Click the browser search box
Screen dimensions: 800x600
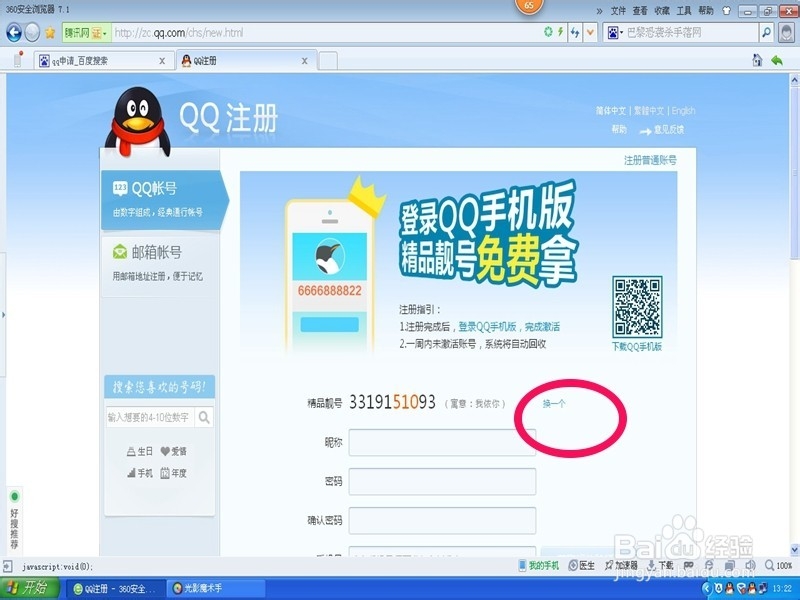(x=691, y=33)
